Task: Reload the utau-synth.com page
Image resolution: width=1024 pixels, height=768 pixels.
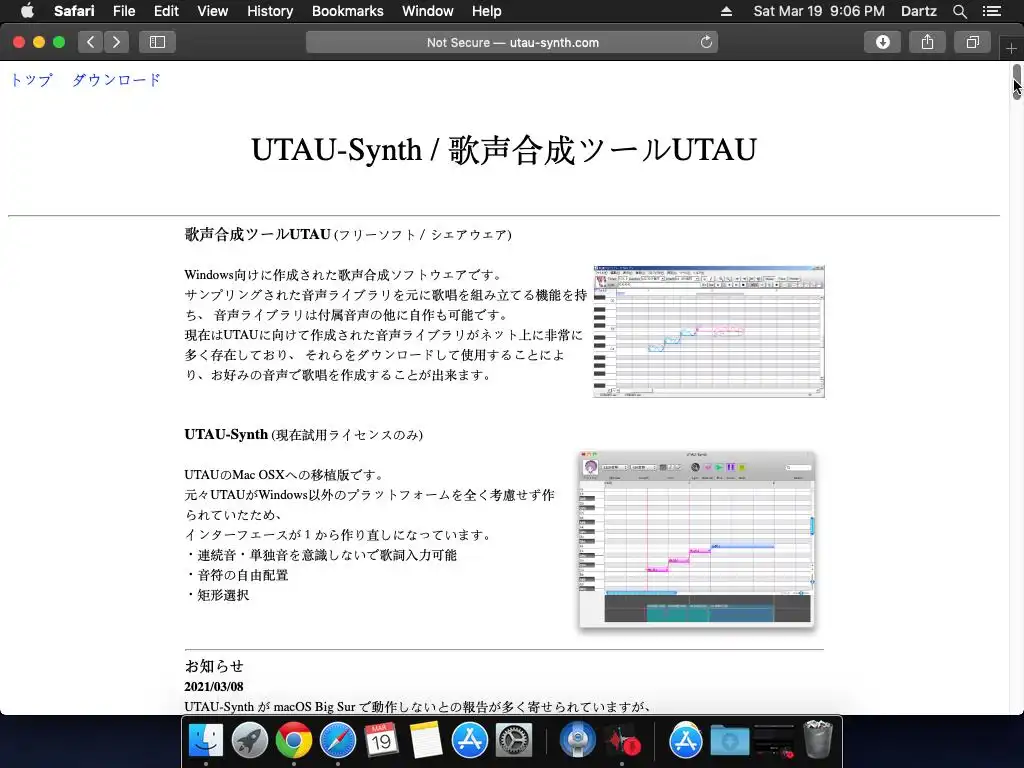Action: [x=706, y=42]
